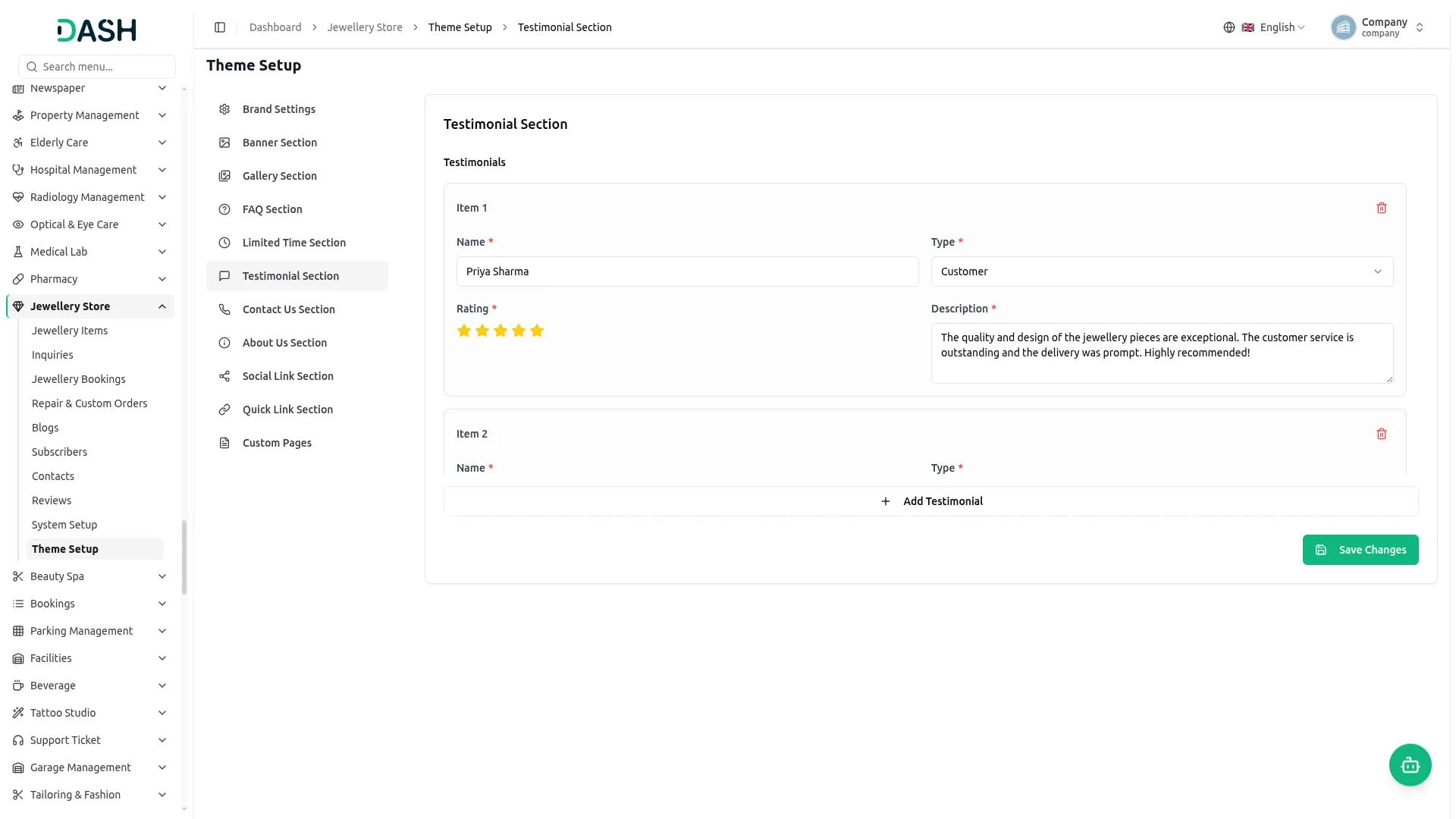Click the Name field with Priya Sharma
This screenshot has height=819, width=1456.
pyautogui.click(x=687, y=271)
